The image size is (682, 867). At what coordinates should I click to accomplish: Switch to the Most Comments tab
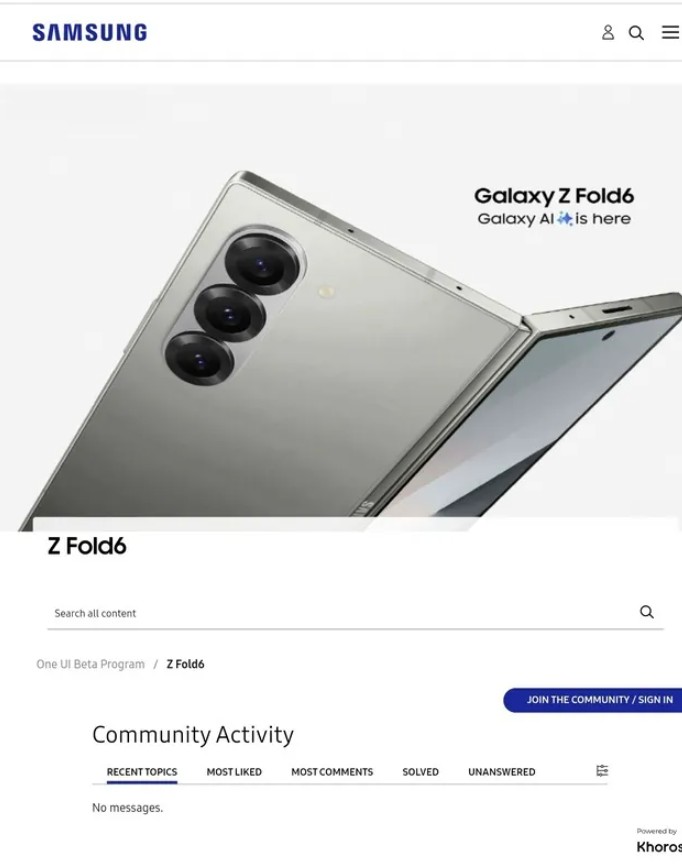click(x=332, y=772)
